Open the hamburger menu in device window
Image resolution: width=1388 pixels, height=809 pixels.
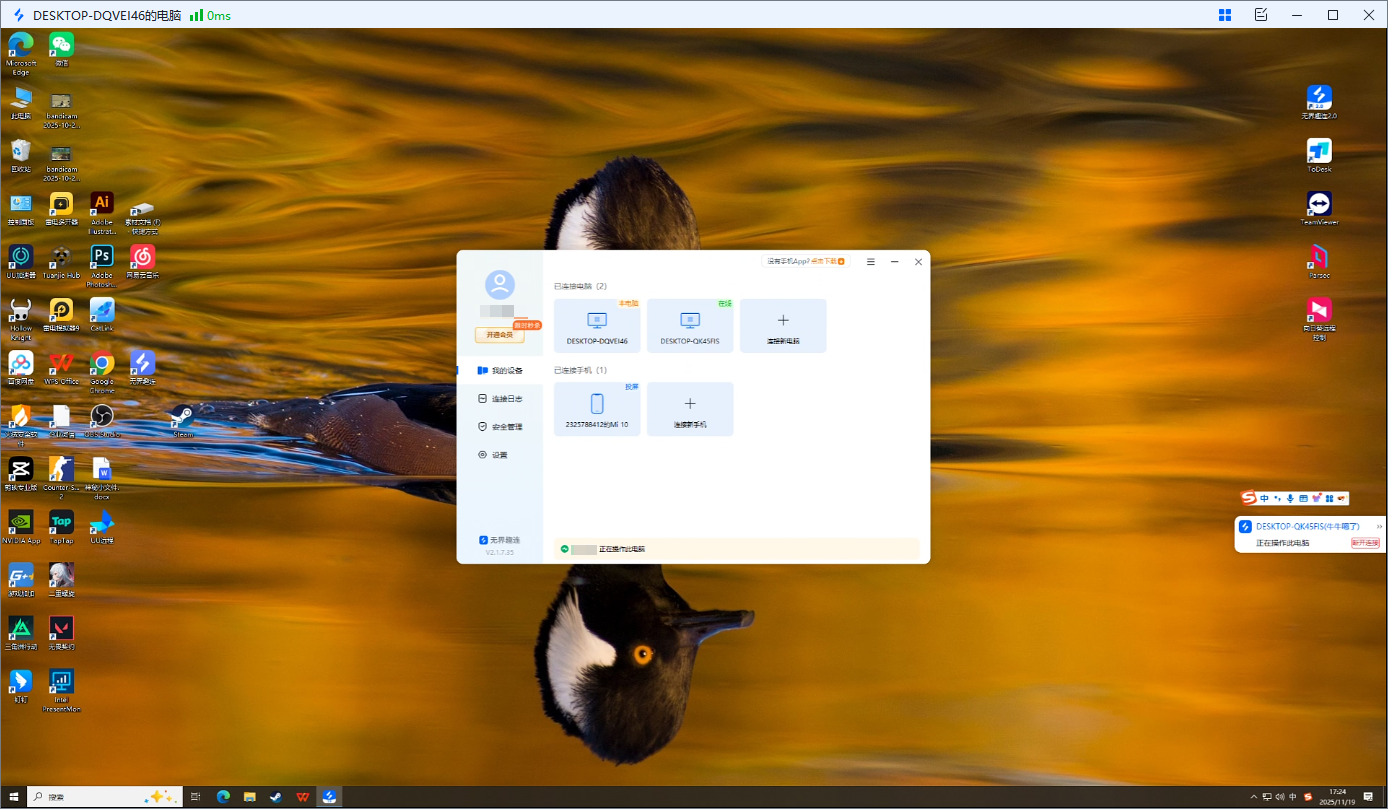click(870, 262)
